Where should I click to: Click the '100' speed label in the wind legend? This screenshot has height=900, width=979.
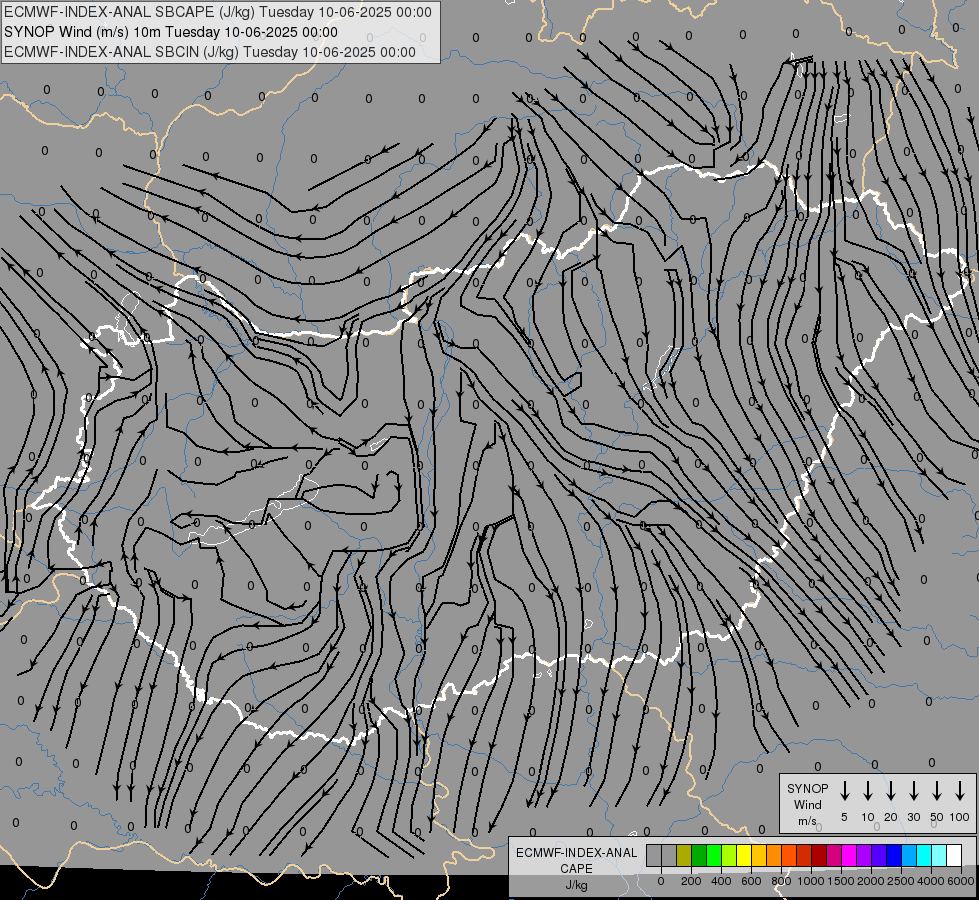click(960, 817)
